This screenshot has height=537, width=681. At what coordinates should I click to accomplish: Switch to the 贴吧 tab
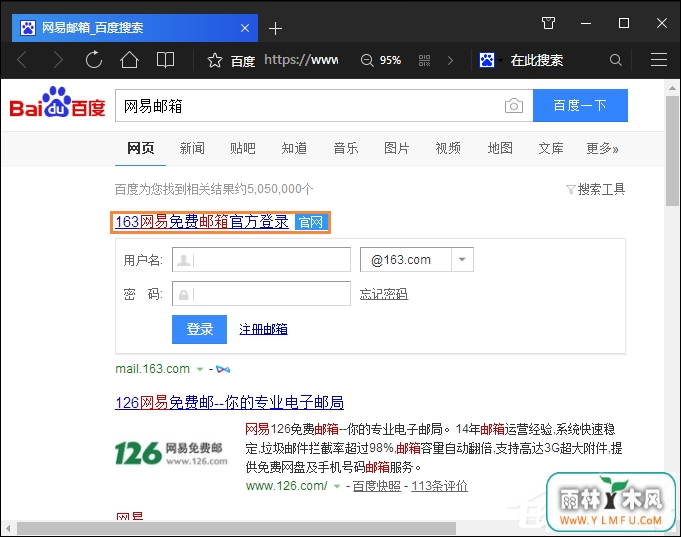pos(243,148)
